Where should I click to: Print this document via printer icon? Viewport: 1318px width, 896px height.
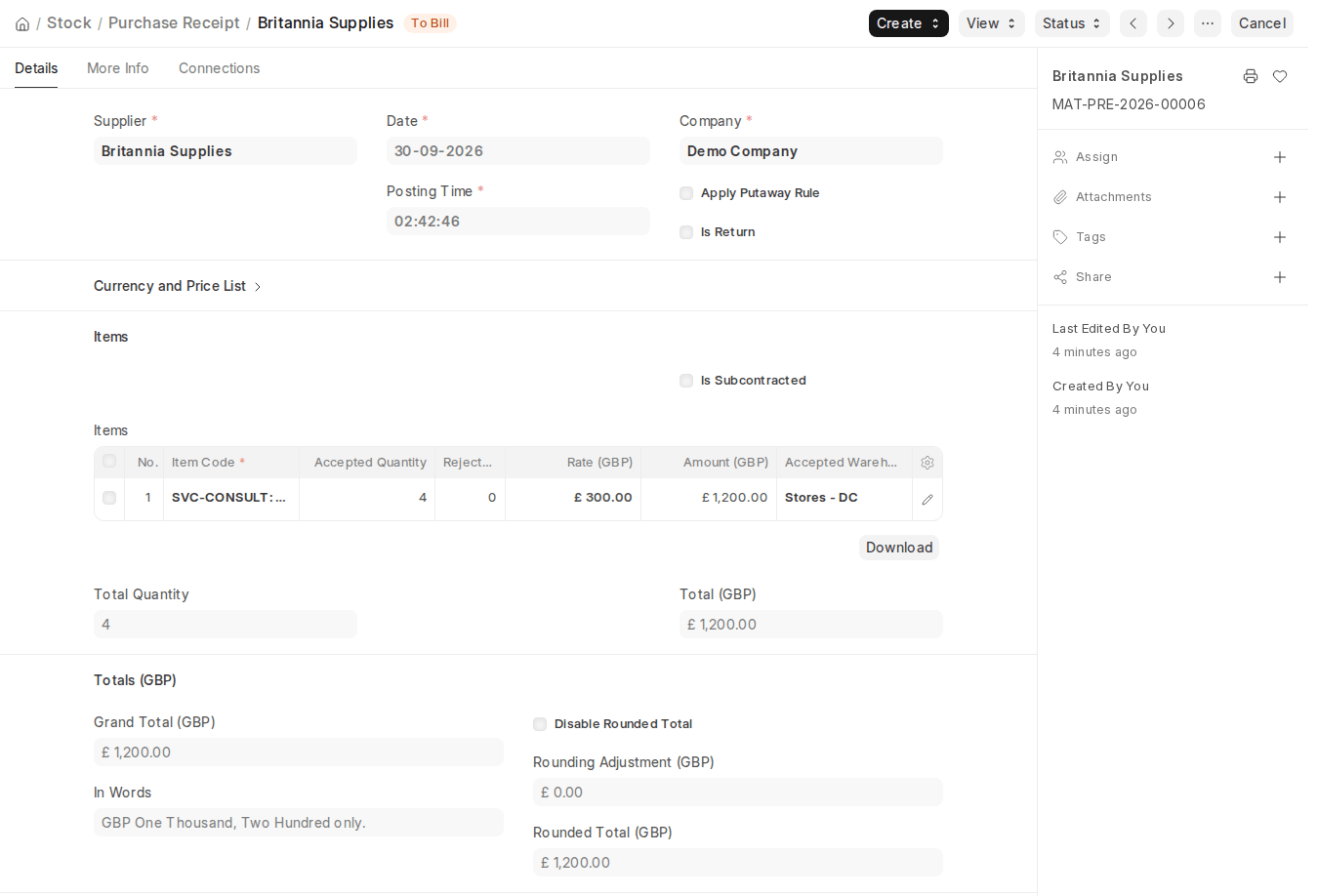(1251, 76)
